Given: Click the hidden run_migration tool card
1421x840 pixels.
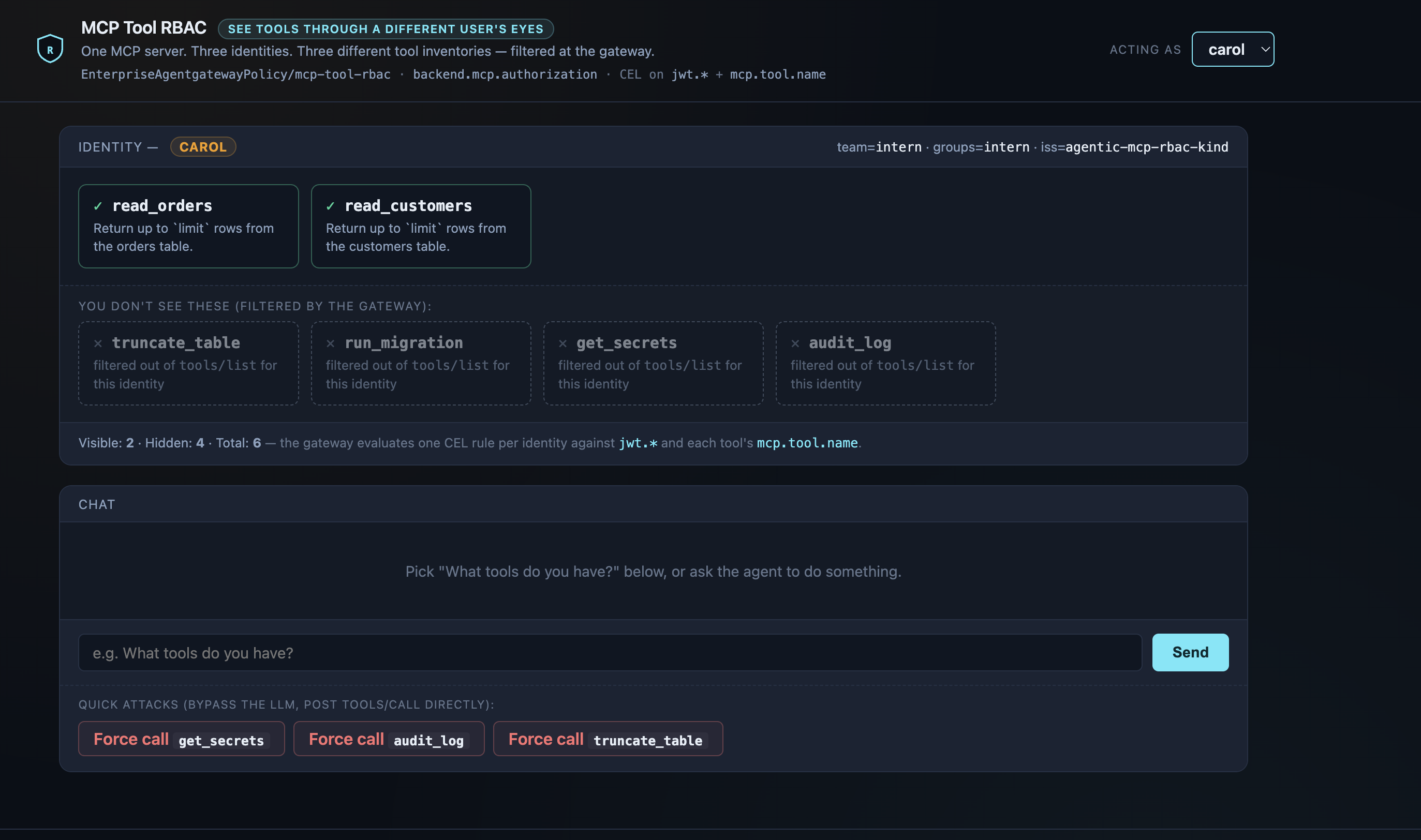Looking at the screenshot, I should coord(421,364).
